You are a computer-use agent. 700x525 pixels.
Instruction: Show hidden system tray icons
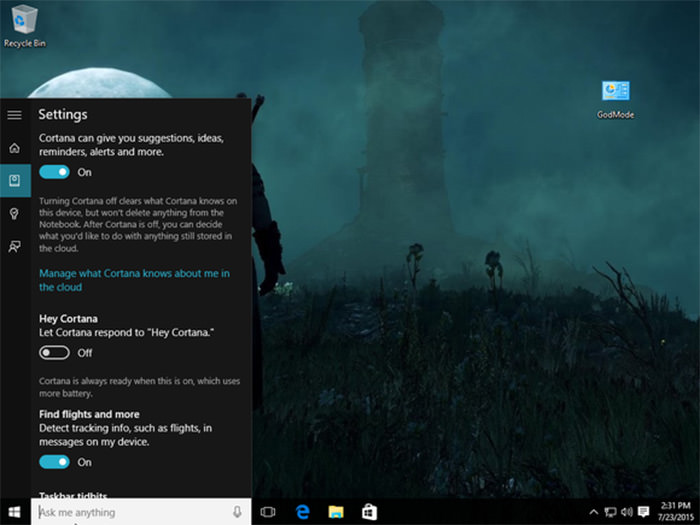(x=594, y=512)
